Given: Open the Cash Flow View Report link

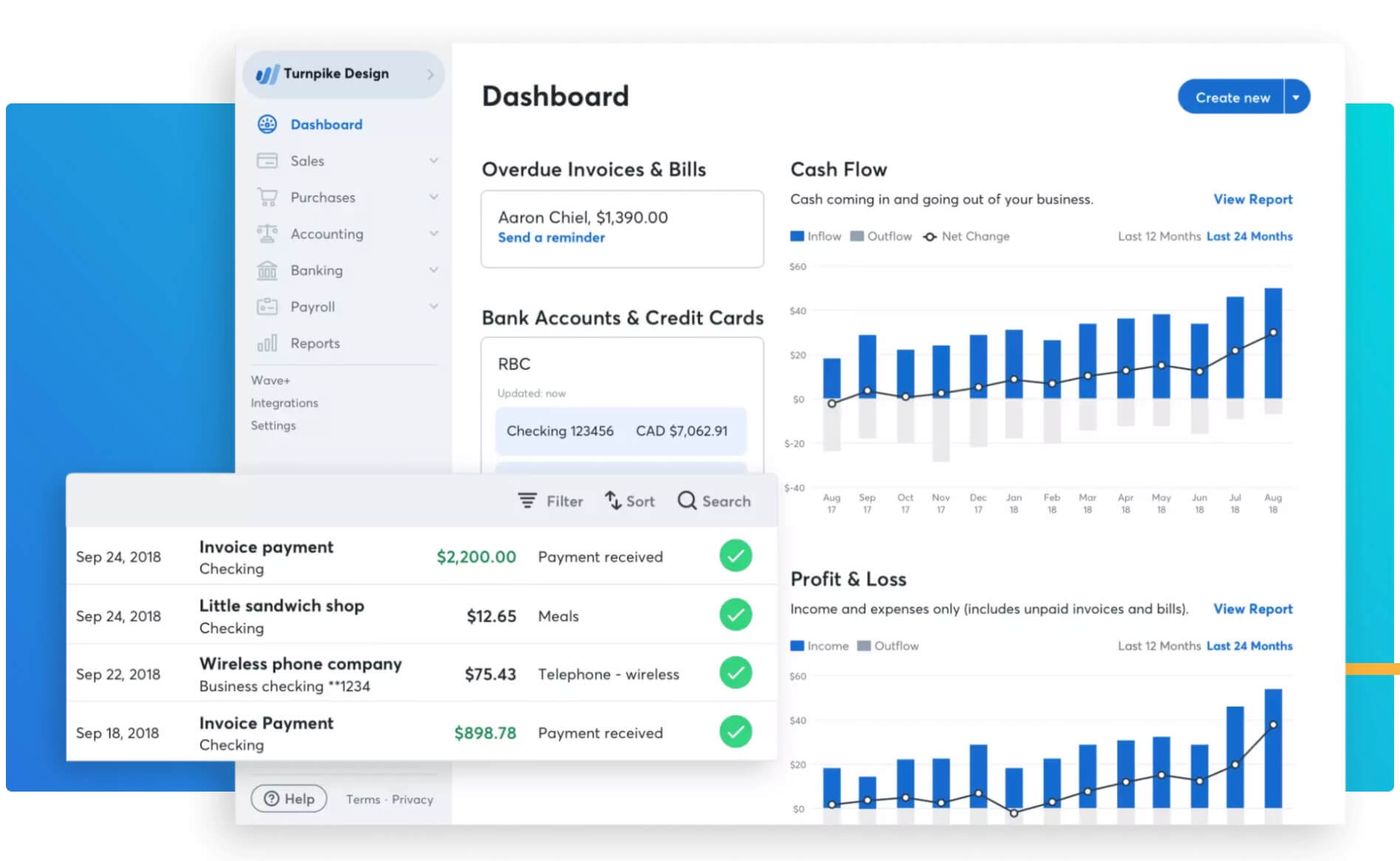Looking at the screenshot, I should point(1252,199).
